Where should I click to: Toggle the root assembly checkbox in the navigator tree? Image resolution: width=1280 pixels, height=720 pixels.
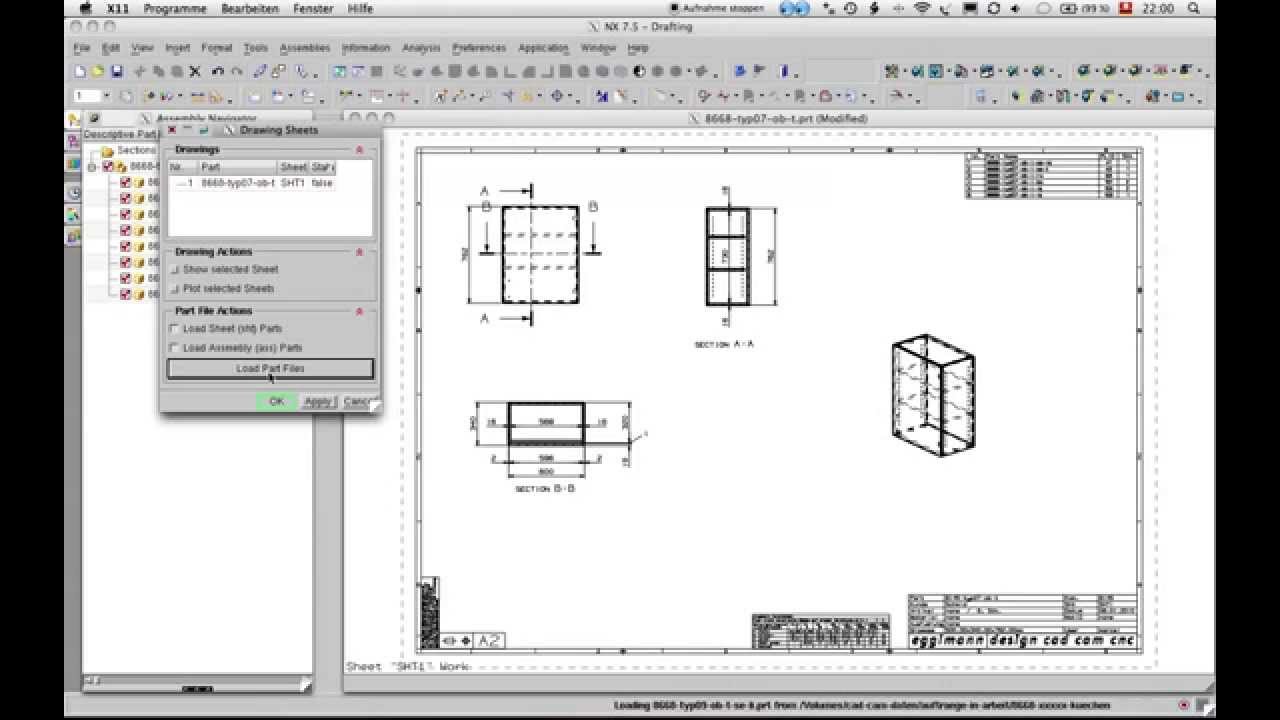[x=109, y=167]
